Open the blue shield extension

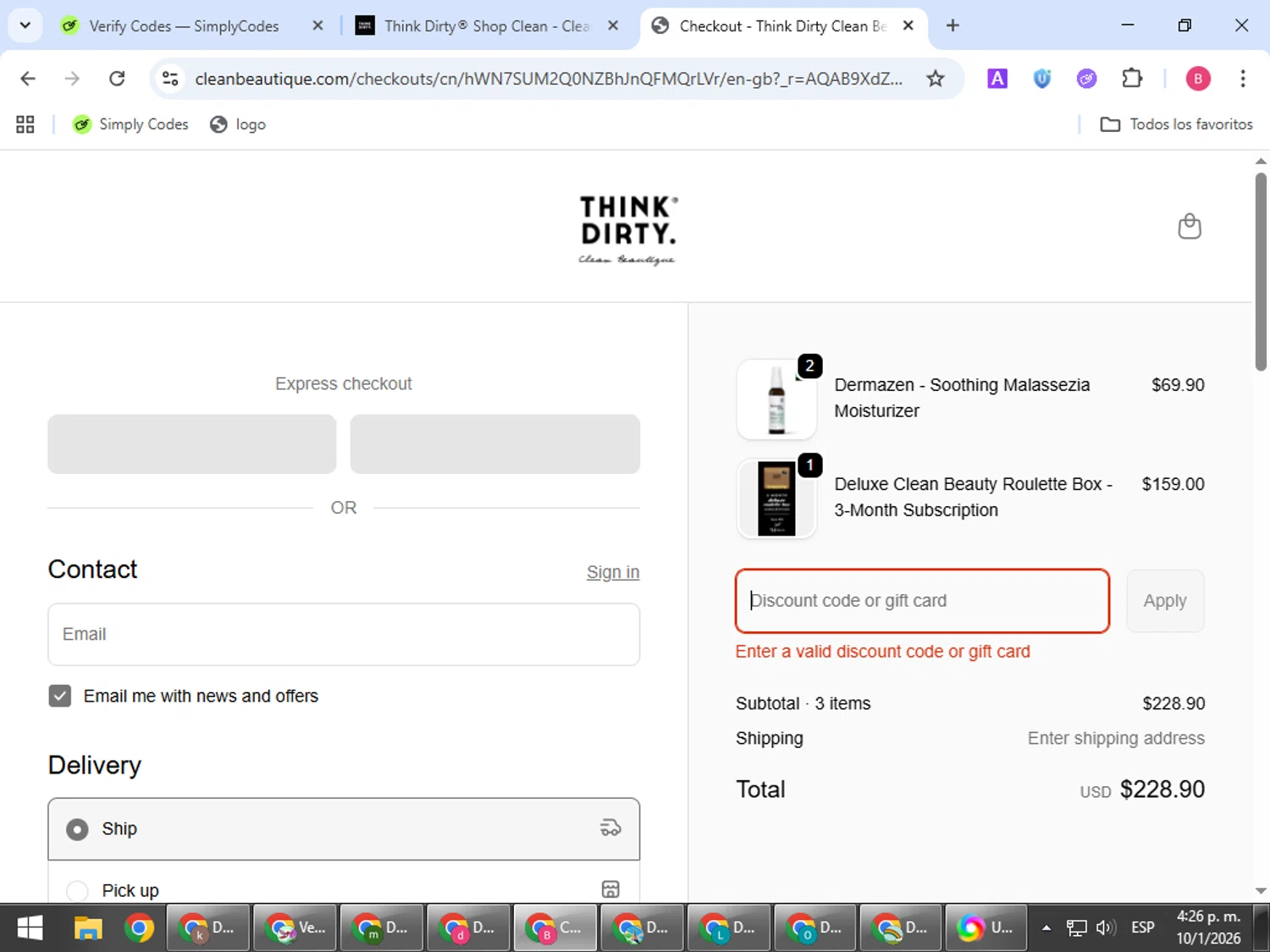point(1042,79)
